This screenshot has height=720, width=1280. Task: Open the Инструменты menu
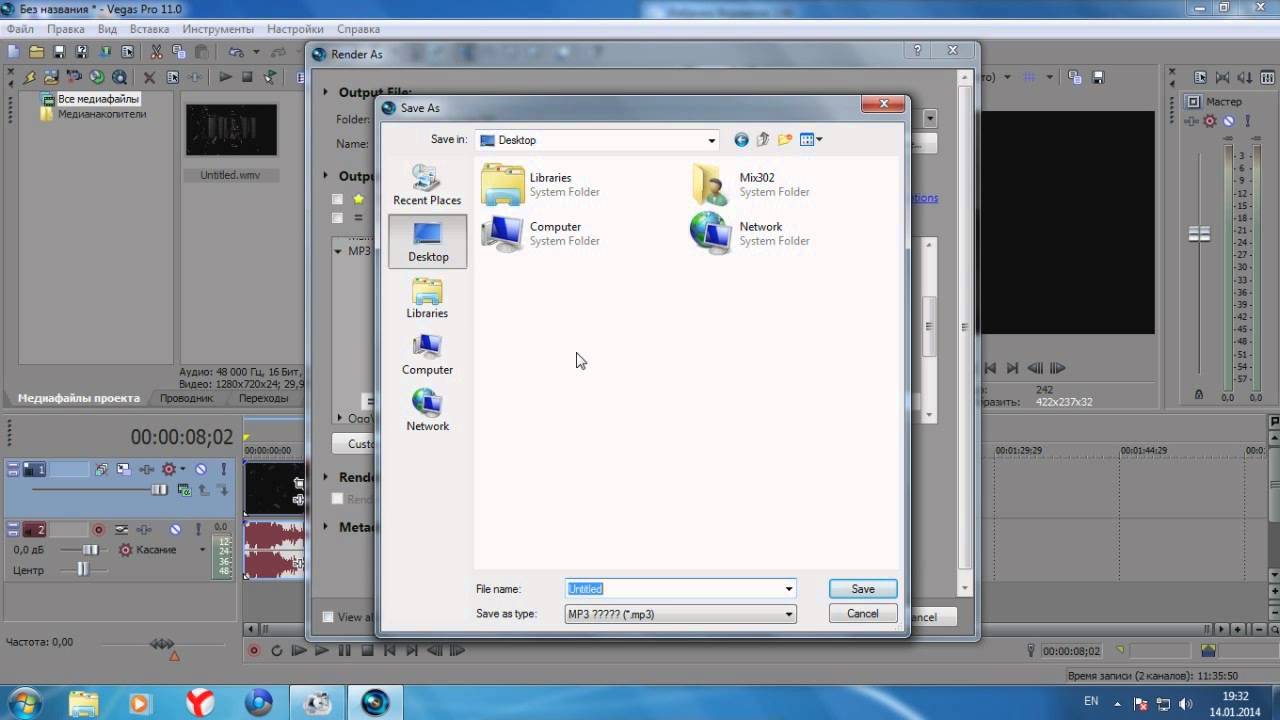[218, 29]
